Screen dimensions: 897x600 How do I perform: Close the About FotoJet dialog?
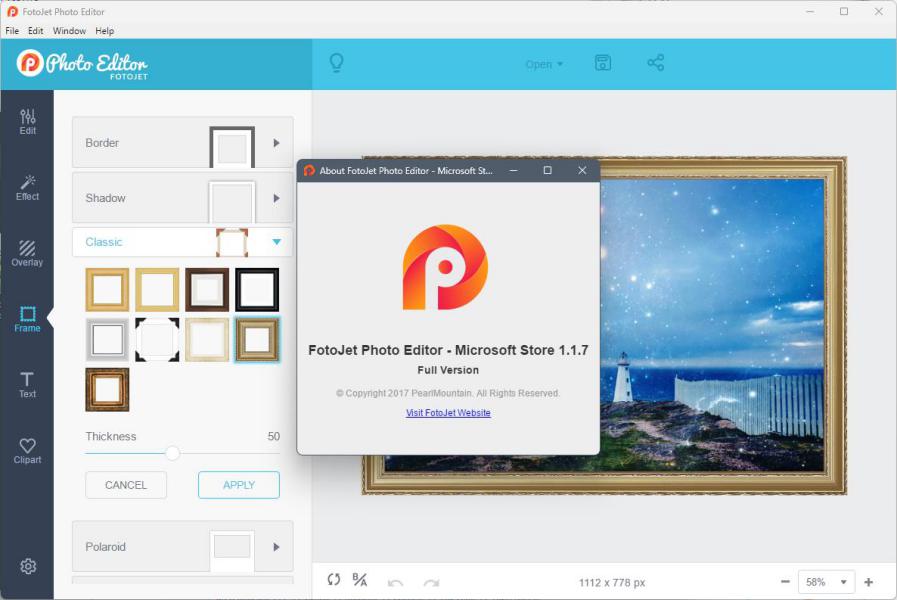tap(582, 170)
